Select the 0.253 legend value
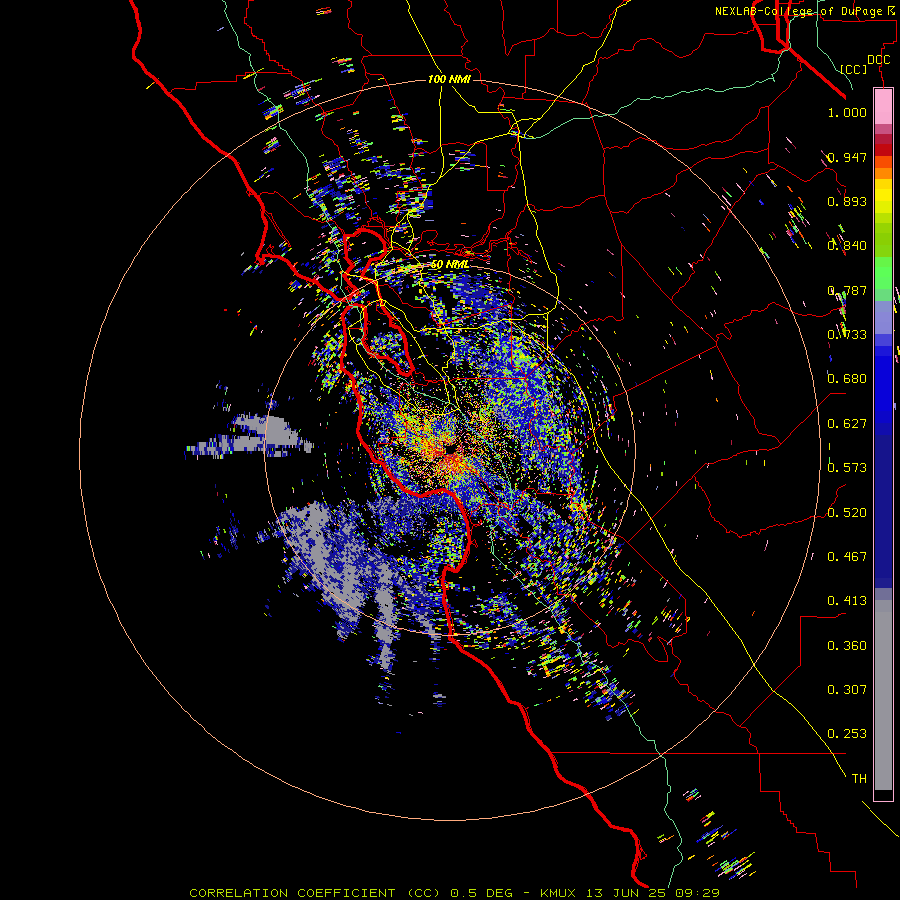This screenshot has height=900, width=900. (847, 734)
